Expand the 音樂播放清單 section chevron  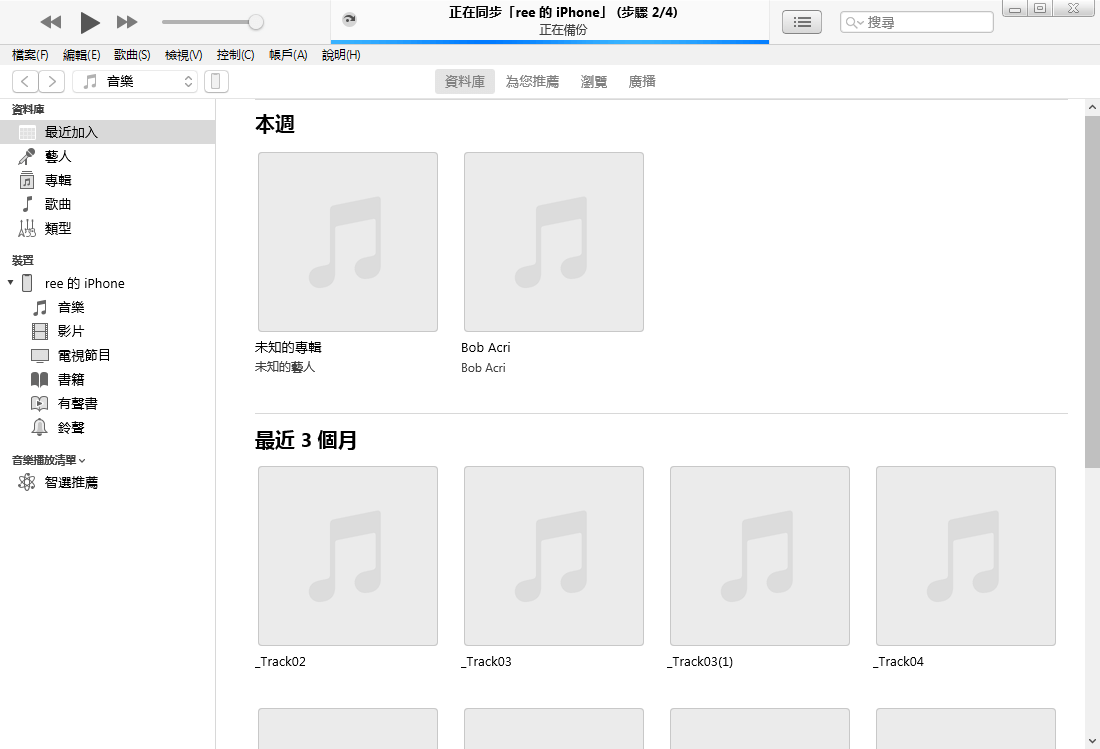tap(82, 461)
